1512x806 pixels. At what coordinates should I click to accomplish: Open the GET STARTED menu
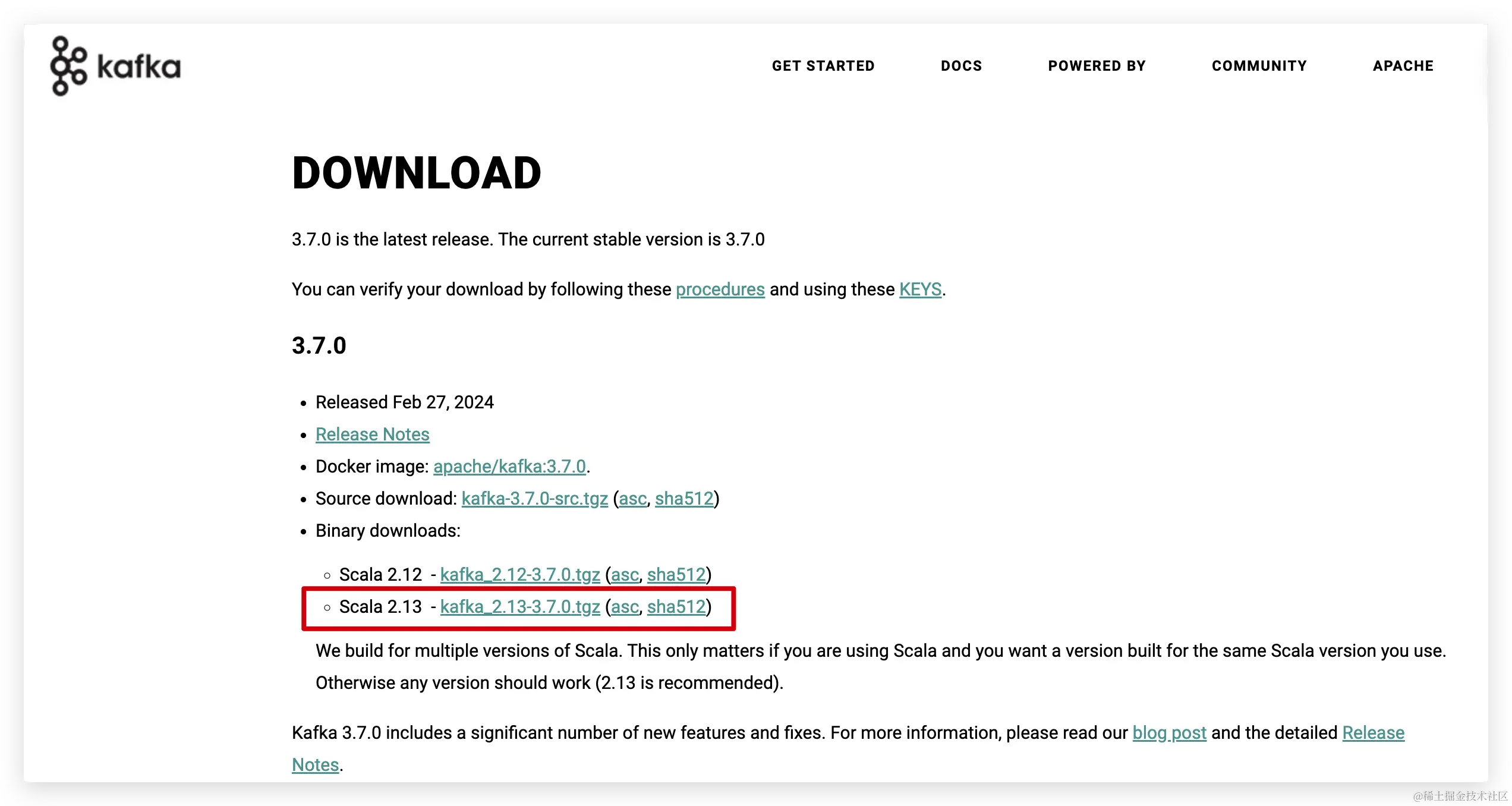click(x=823, y=66)
